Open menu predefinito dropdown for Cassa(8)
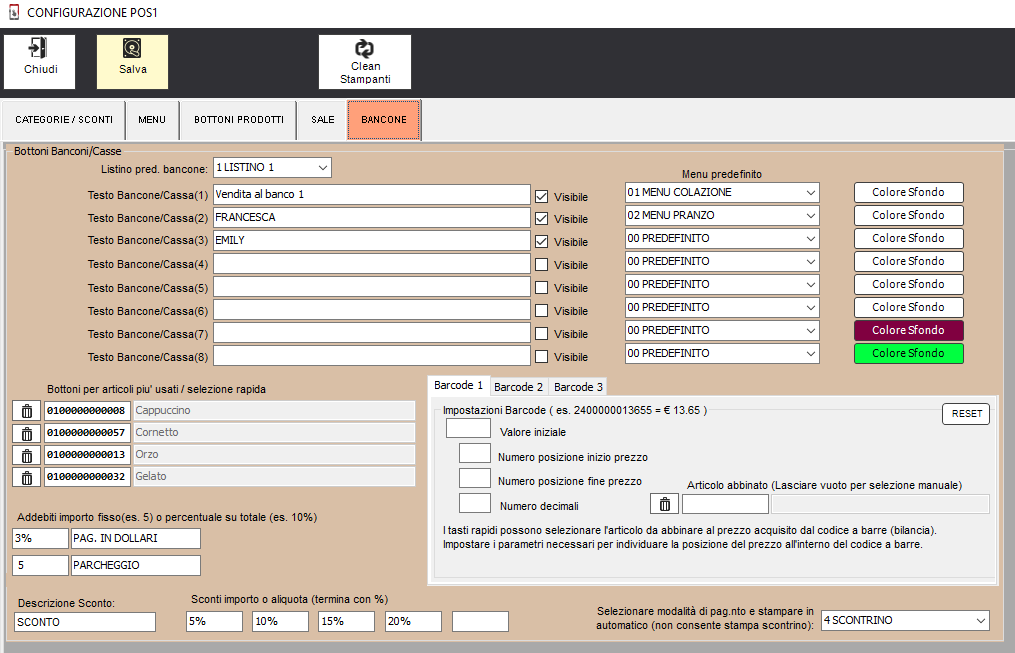Viewport: 1015px width, 653px height. 722,353
